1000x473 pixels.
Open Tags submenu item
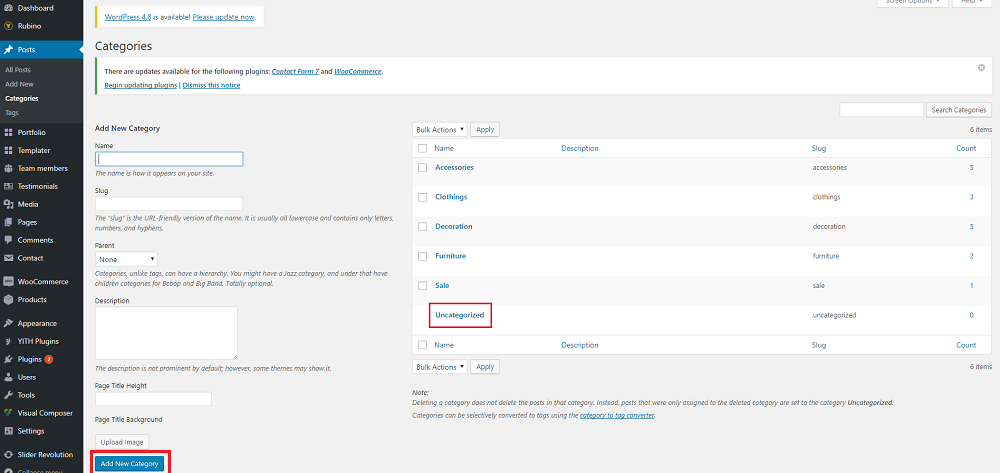point(11,112)
